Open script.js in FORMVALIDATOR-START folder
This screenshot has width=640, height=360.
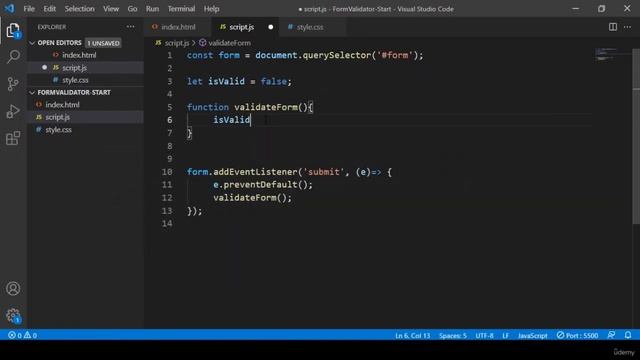point(85,117)
